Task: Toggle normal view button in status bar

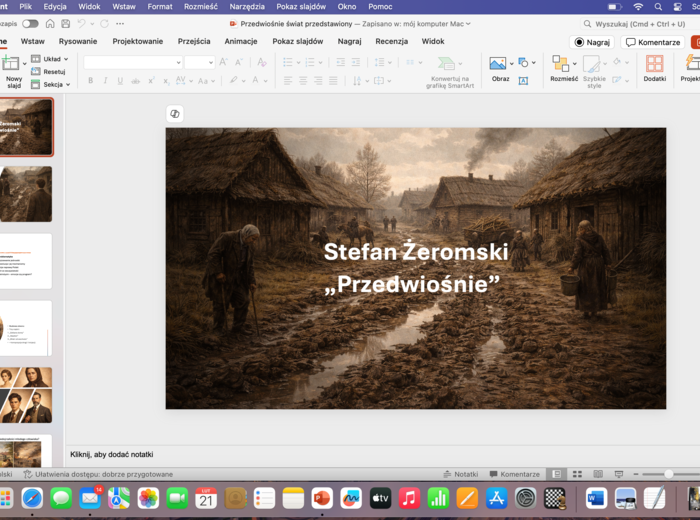Action: [x=556, y=474]
